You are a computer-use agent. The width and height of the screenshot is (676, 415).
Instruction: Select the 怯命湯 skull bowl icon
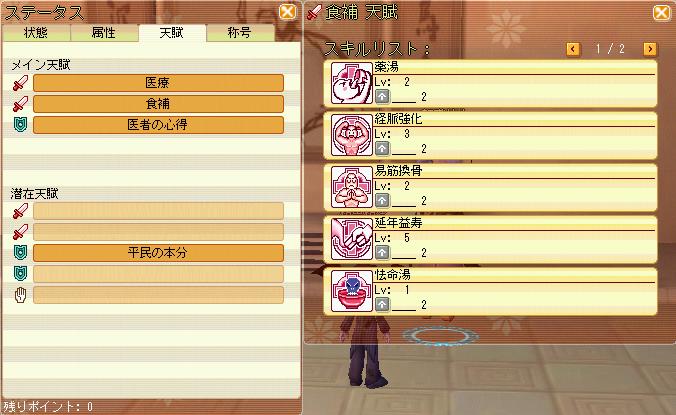[351, 291]
